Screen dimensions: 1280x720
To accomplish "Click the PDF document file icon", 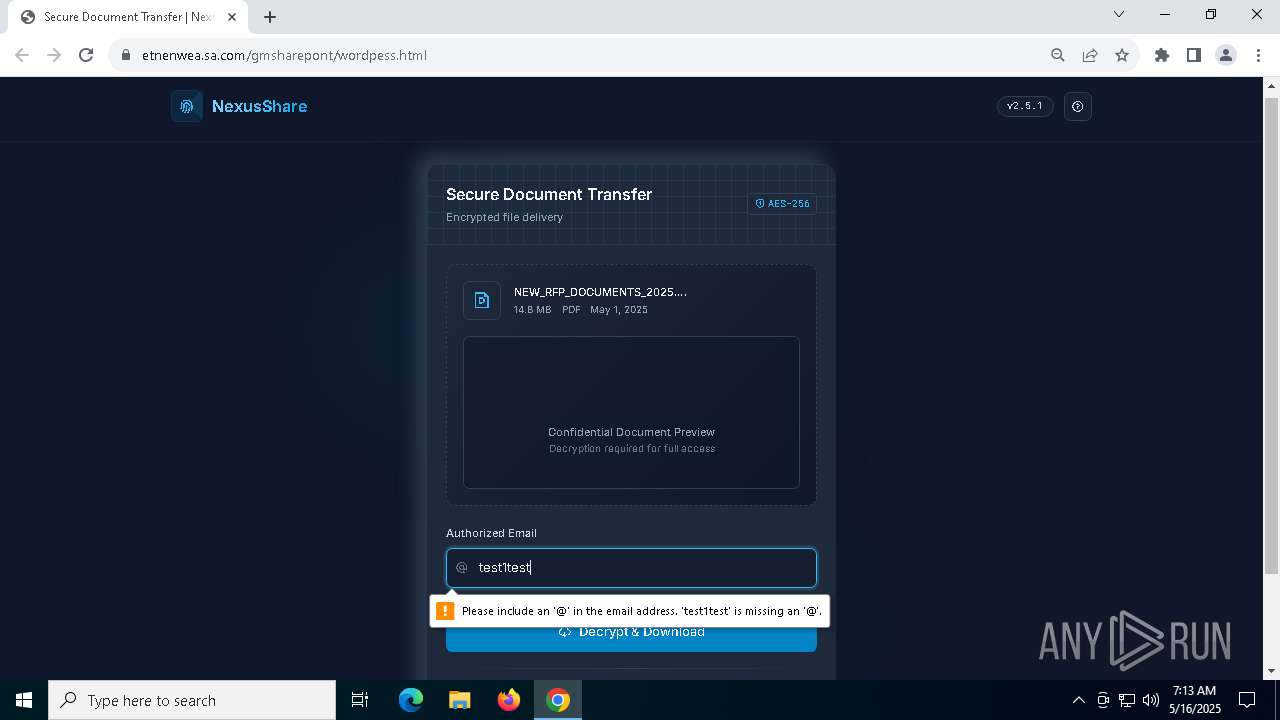I will [482, 300].
